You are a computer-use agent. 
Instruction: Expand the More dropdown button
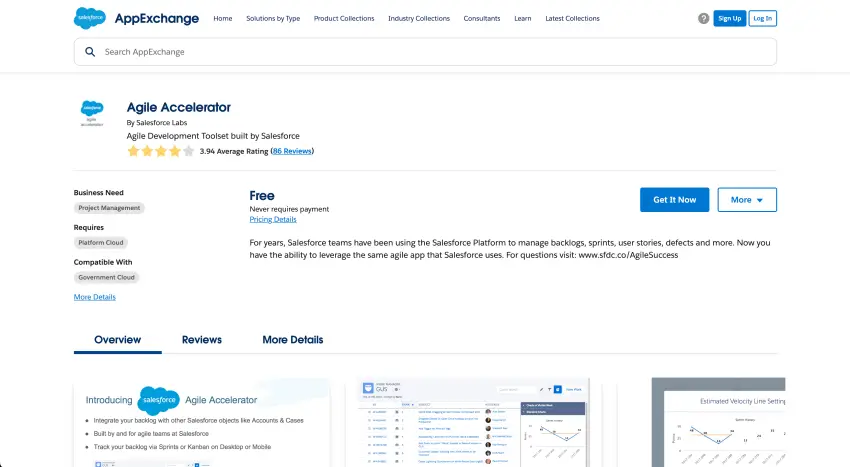(x=747, y=200)
